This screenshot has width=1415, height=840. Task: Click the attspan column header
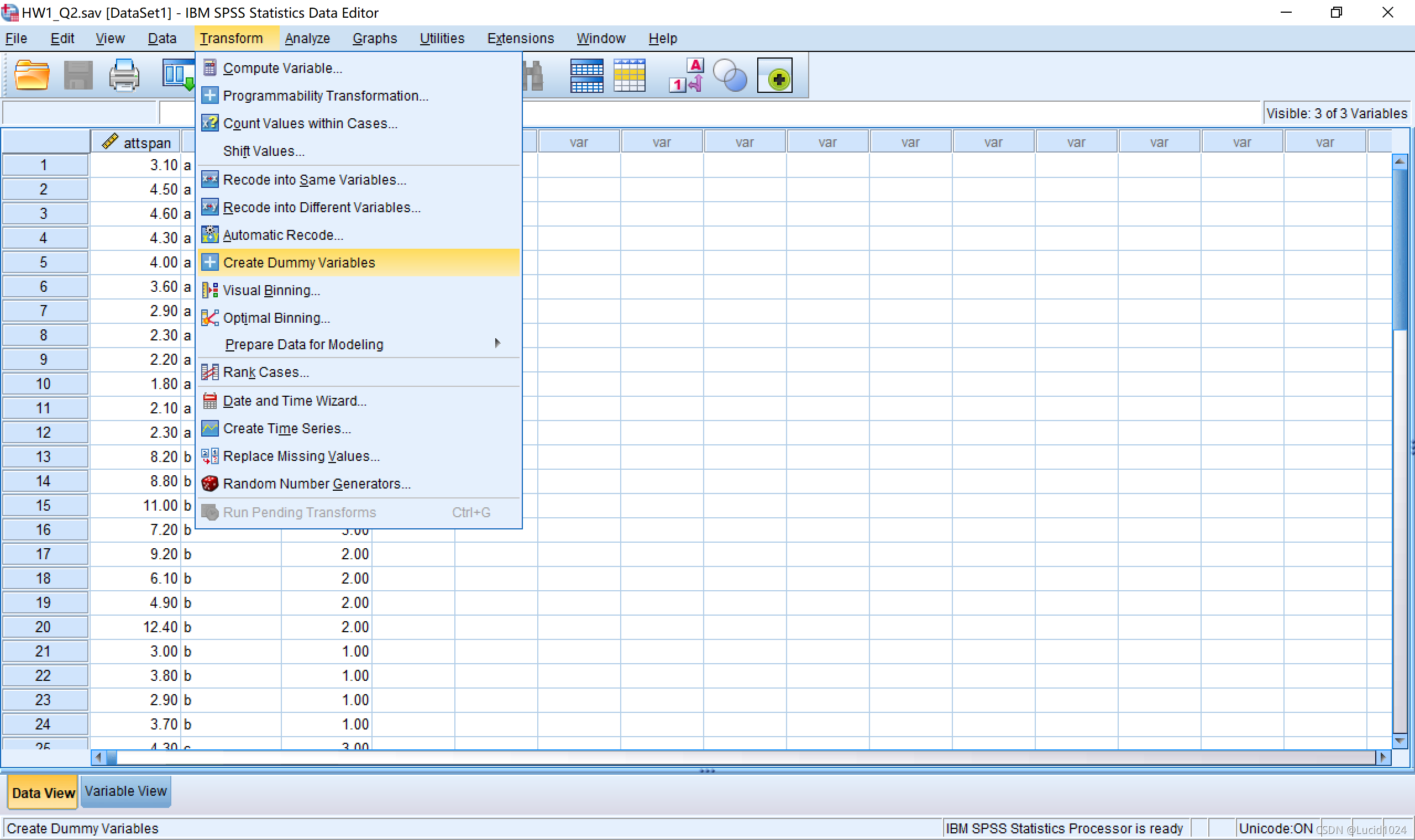136,143
